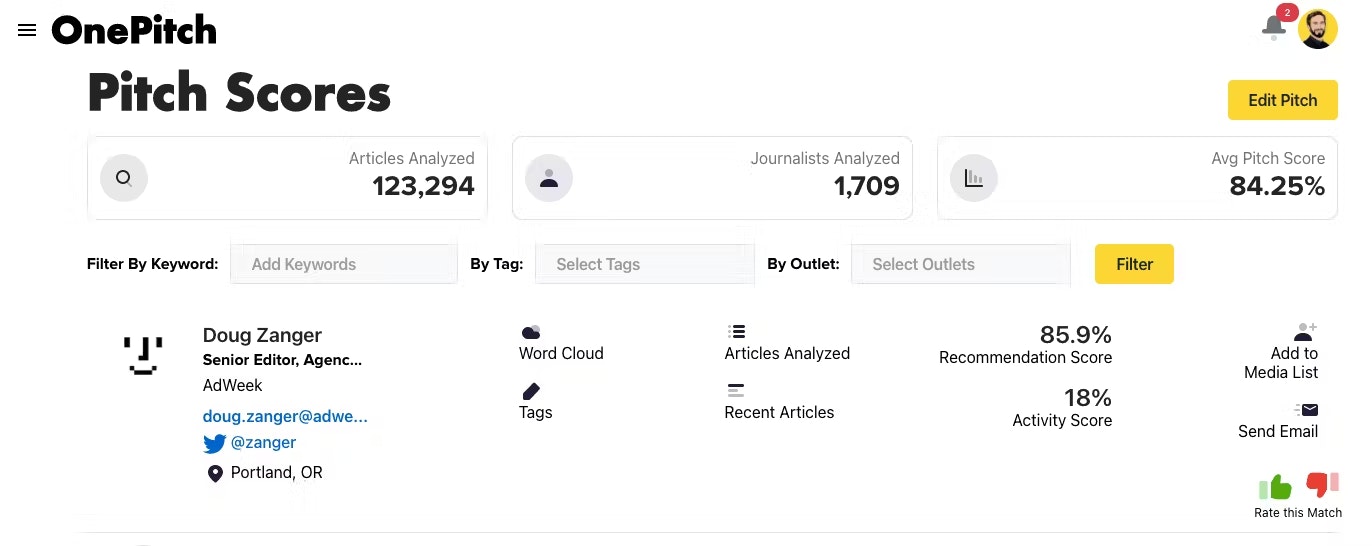View Doug Zanger's Word Cloud
Screen dimensions: 1372x546
click(x=561, y=343)
